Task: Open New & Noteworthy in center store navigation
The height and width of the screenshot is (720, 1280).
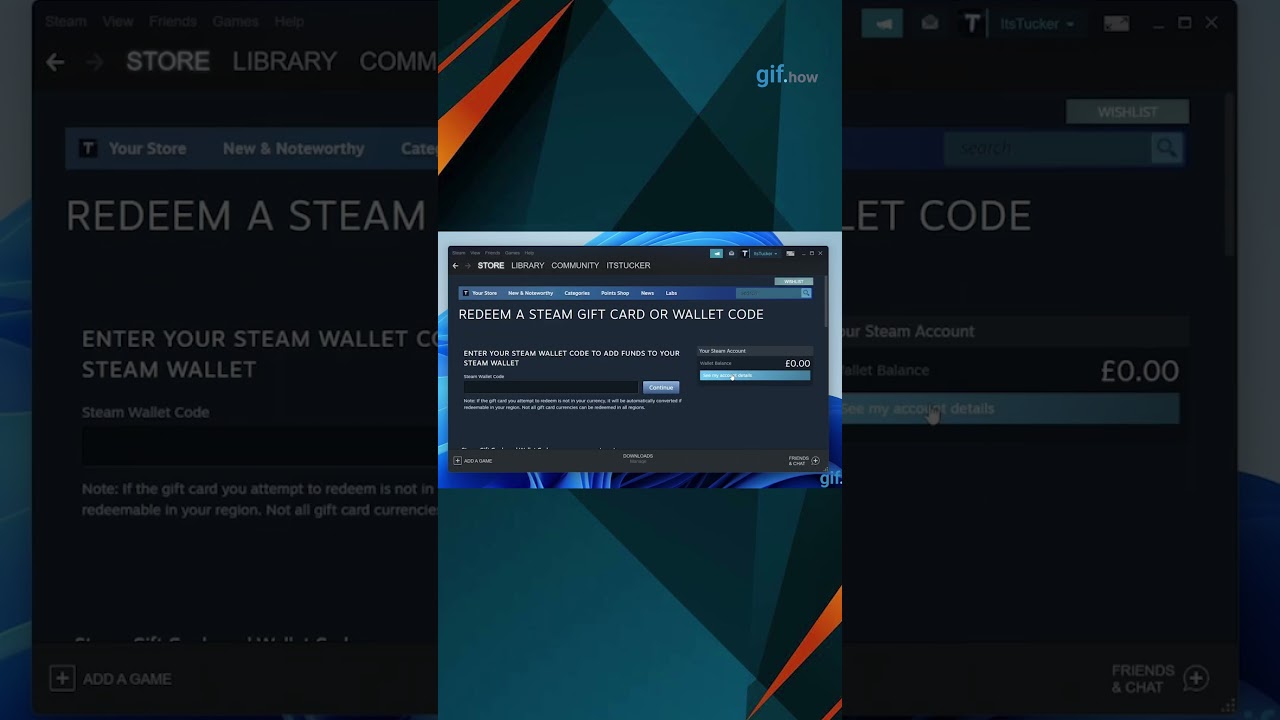Action: [530, 293]
